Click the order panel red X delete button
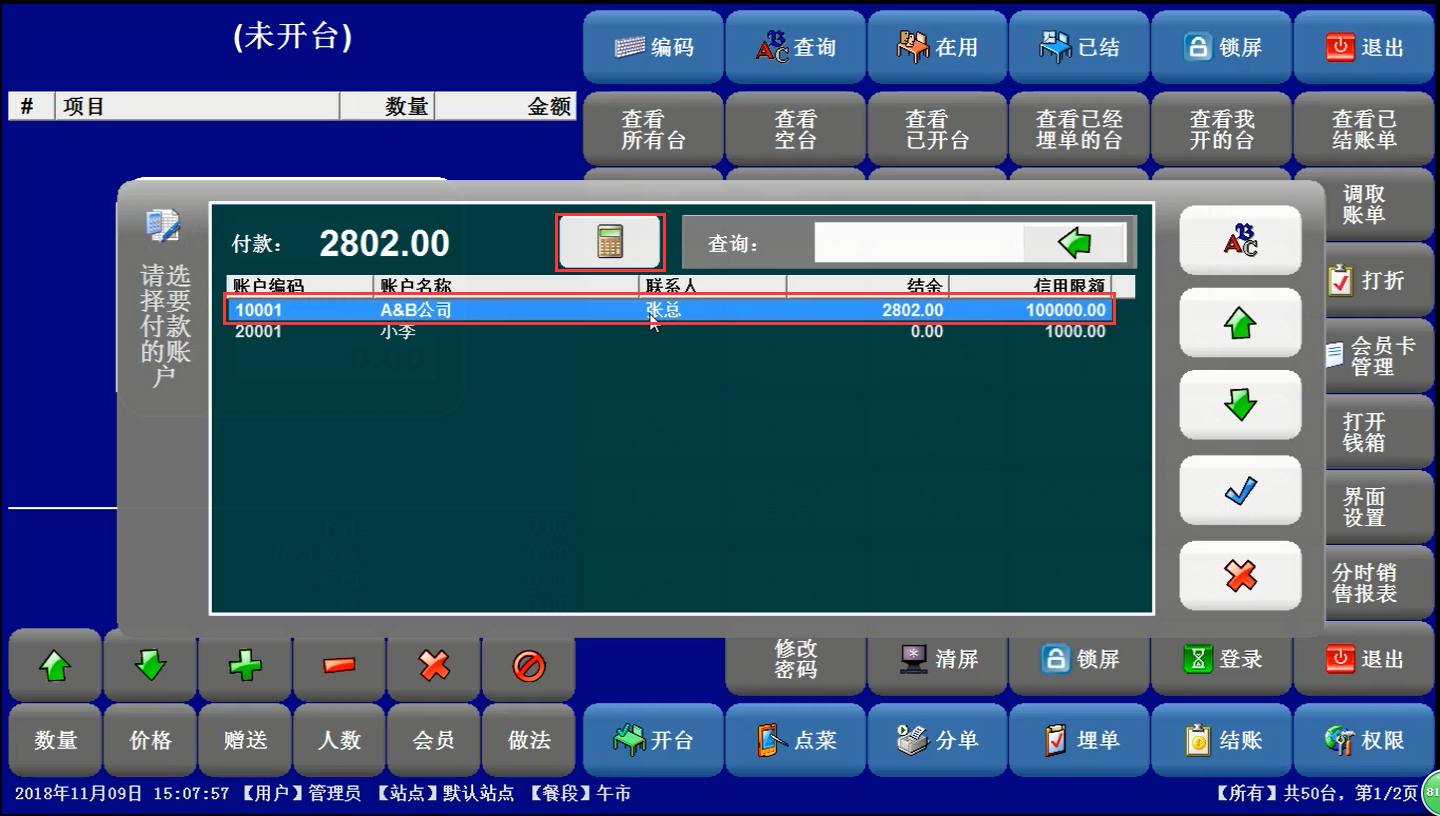Image resolution: width=1440 pixels, height=816 pixels. coord(434,665)
